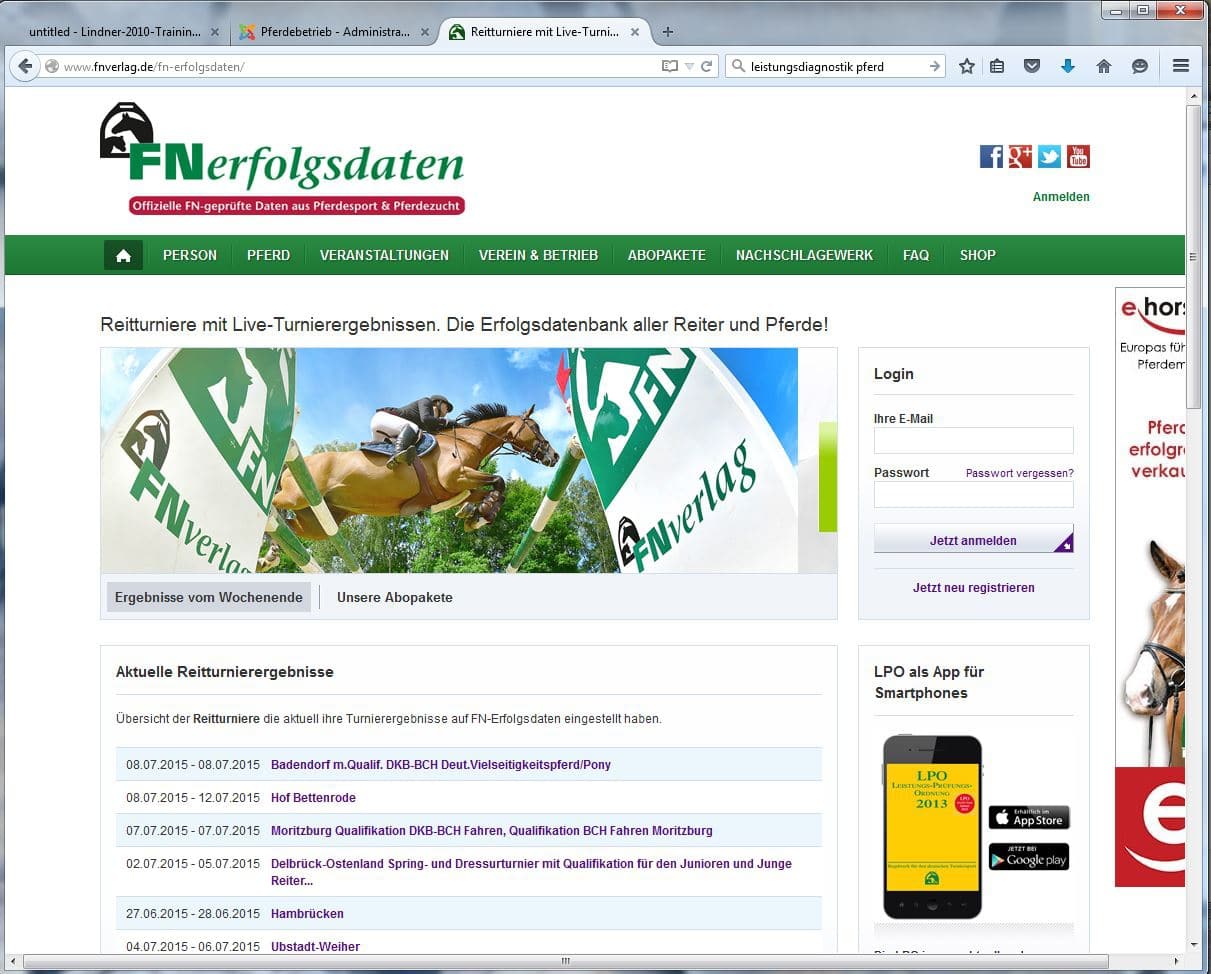Click the Ihre E-Mail input field
Screen dimensions: 1211x974
(973, 441)
